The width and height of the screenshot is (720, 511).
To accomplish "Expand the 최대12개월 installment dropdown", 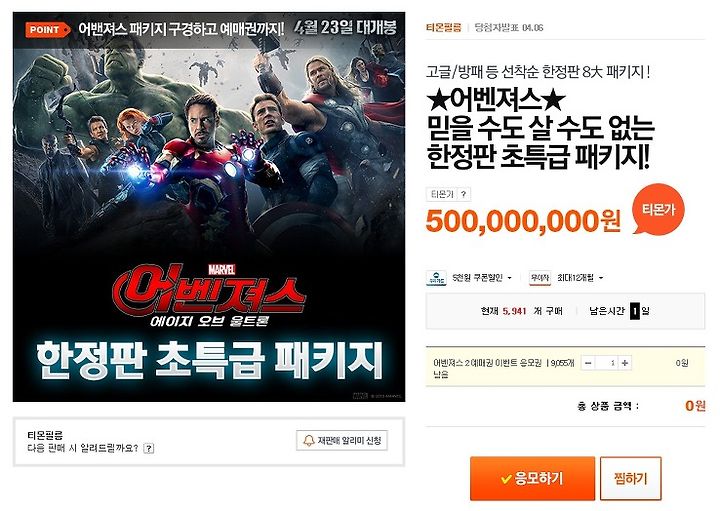I will point(580,278).
